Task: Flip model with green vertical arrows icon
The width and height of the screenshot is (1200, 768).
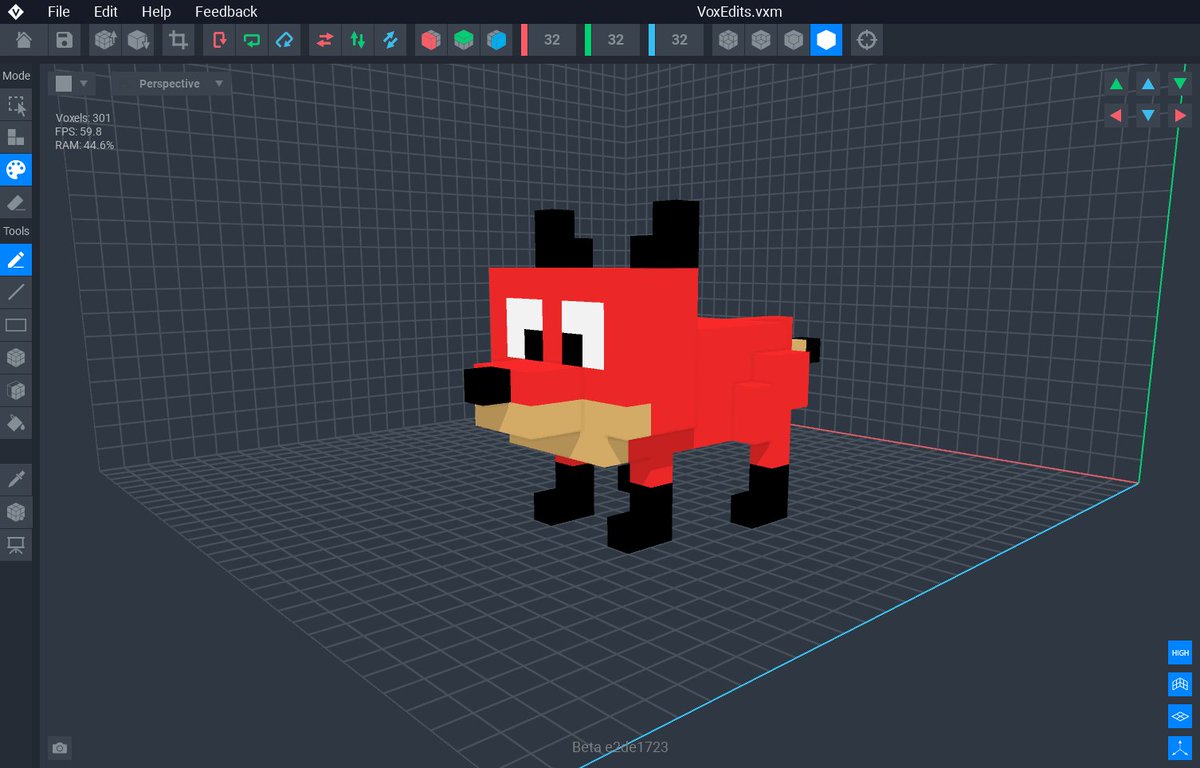Action: point(357,41)
